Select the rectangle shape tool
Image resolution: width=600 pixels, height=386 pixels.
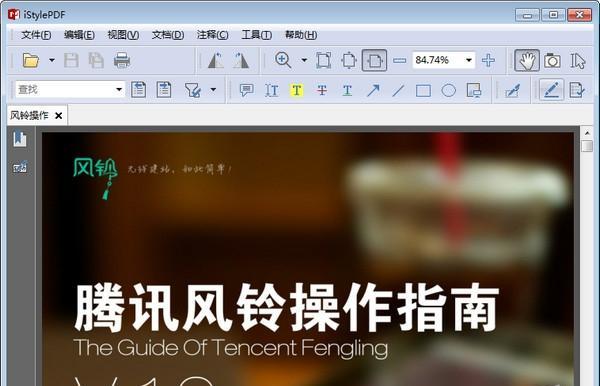[x=423, y=91]
